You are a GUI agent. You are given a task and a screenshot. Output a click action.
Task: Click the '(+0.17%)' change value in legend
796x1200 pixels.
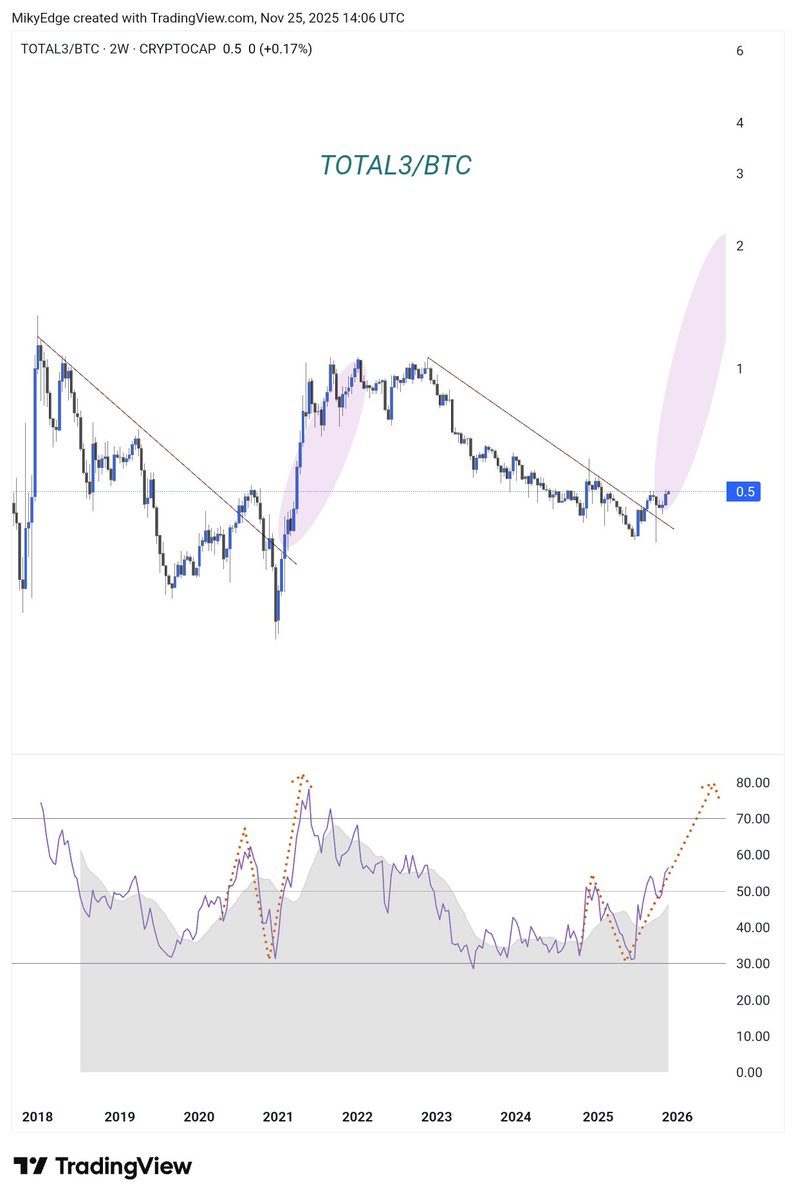[285, 48]
